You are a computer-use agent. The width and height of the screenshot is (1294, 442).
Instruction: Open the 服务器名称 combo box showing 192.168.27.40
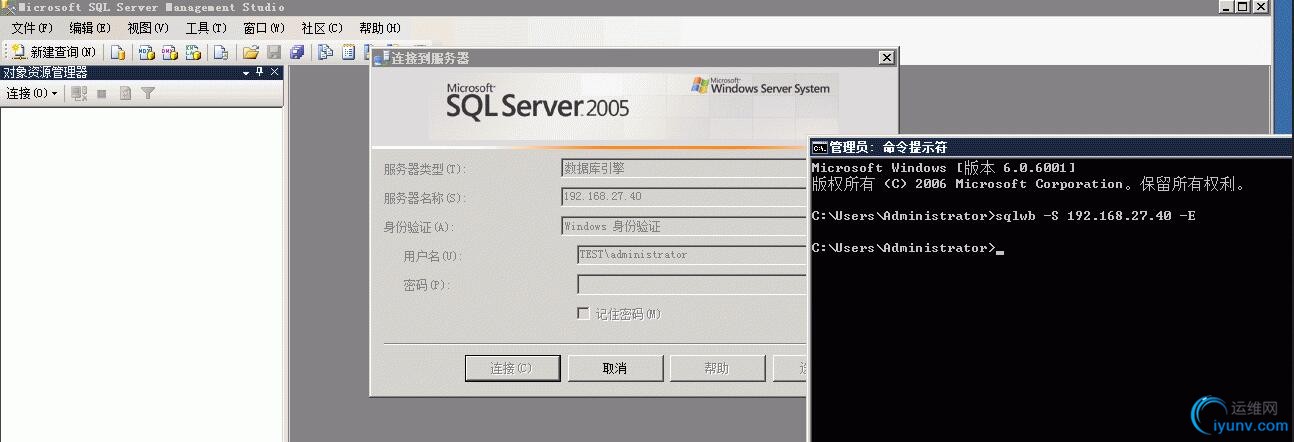coord(684,197)
